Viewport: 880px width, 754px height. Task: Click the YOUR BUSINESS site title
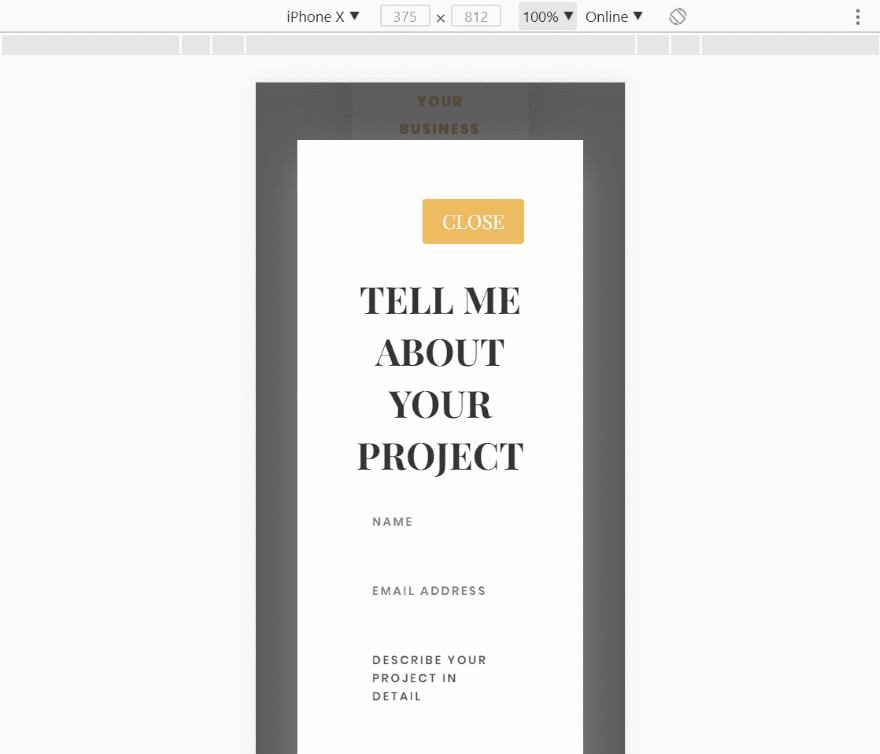click(x=440, y=114)
